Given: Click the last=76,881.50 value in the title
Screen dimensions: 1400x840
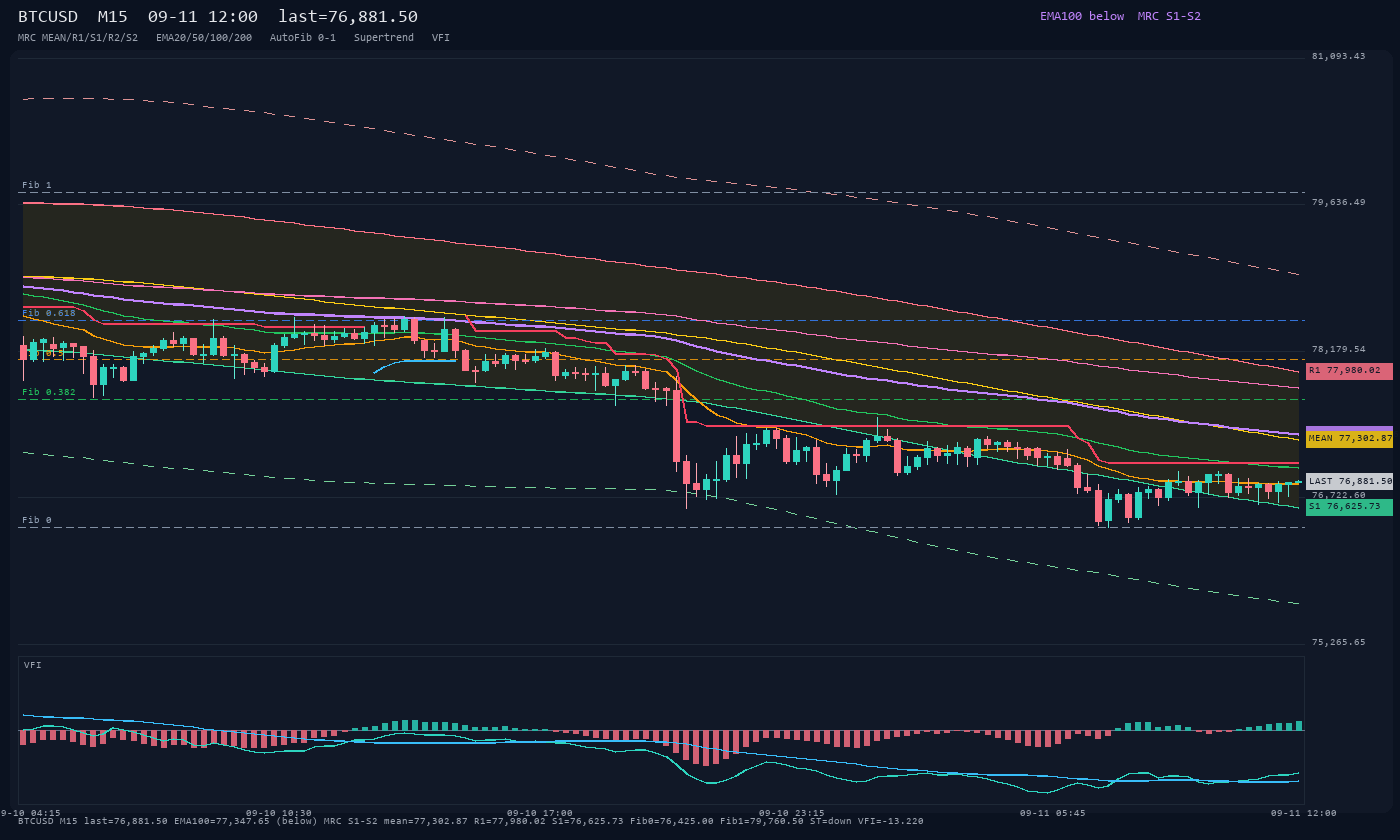Looking at the screenshot, I should point(348,17).
